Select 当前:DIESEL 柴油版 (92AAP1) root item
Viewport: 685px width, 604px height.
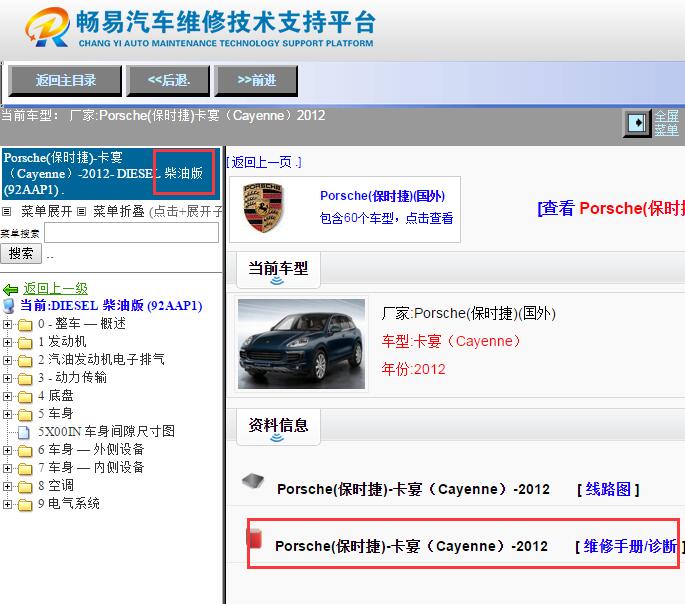point(111,305)
